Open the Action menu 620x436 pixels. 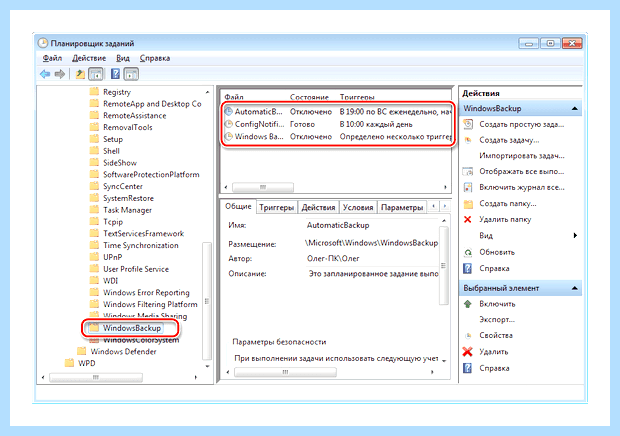(89, 58)
